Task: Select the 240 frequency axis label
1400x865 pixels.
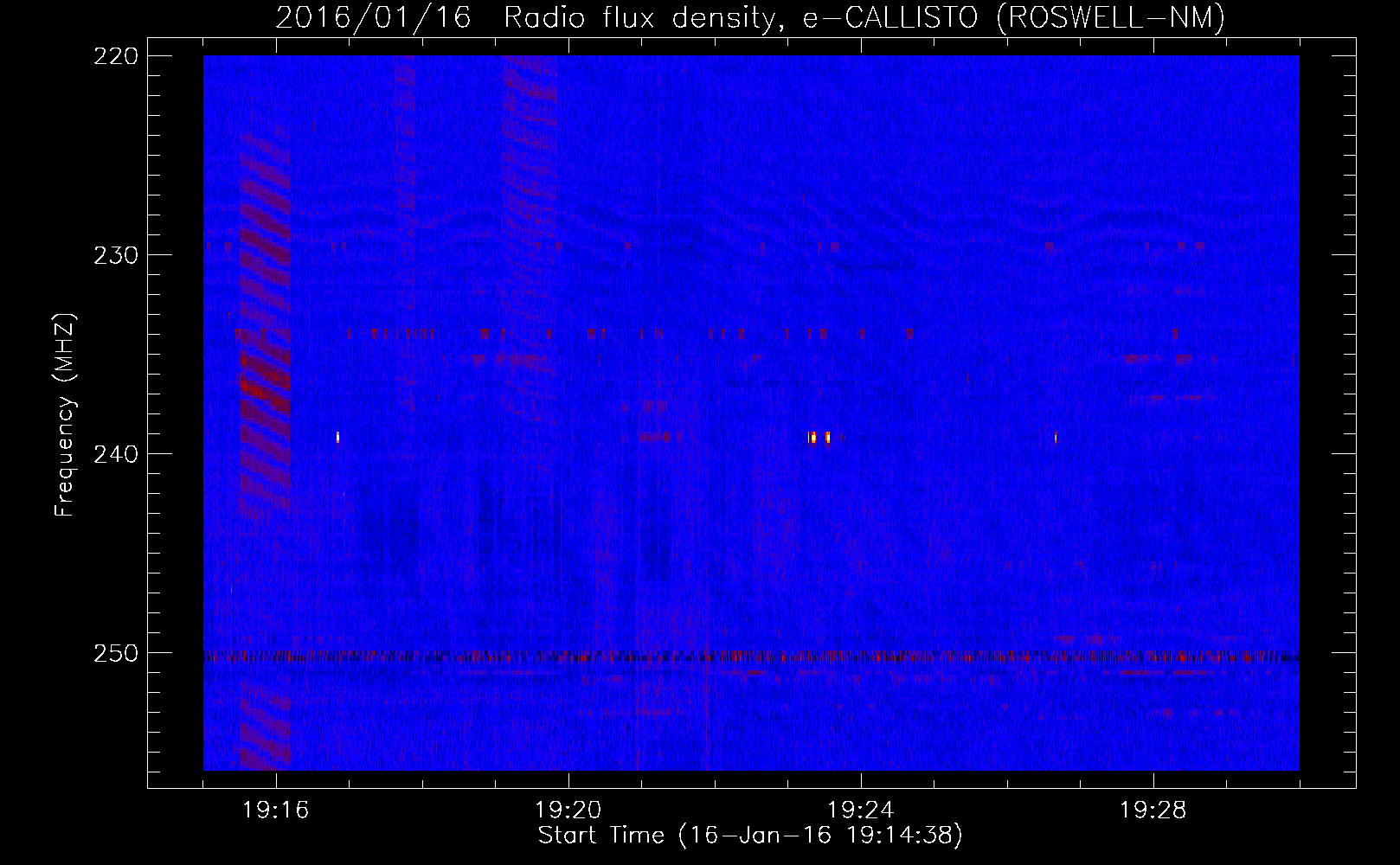Action: pos(115,454)
